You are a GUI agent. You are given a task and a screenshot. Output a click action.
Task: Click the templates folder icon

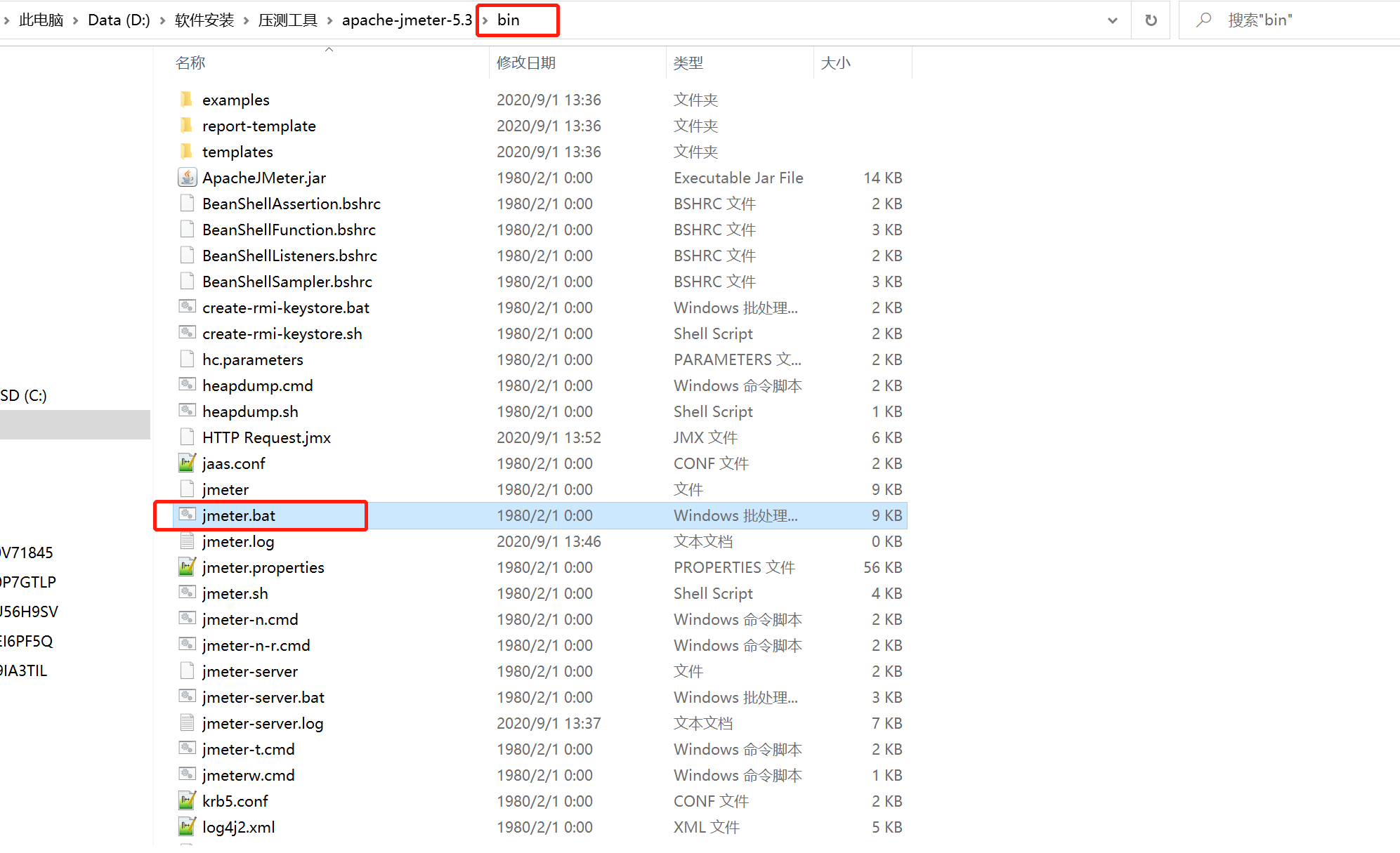(187, 152)
